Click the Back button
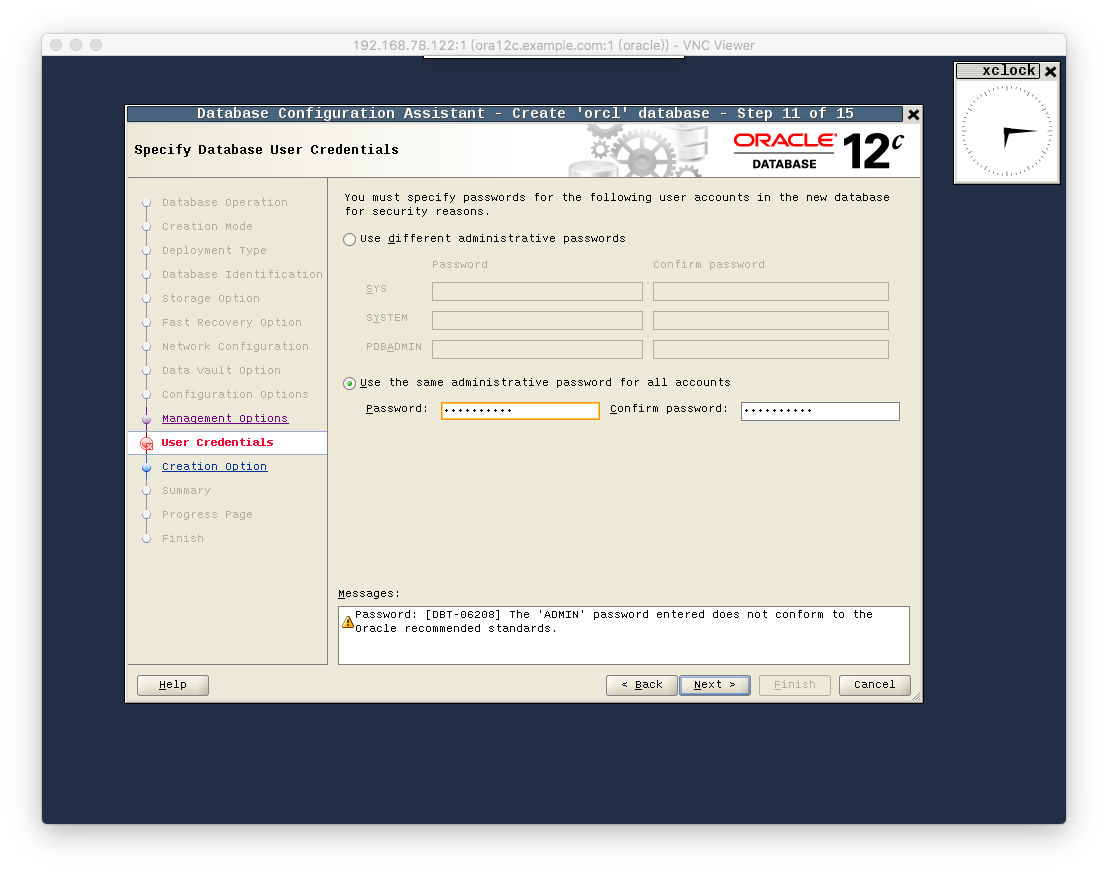Viewport: 1108px width, 874px height. [x=642, y=685]
